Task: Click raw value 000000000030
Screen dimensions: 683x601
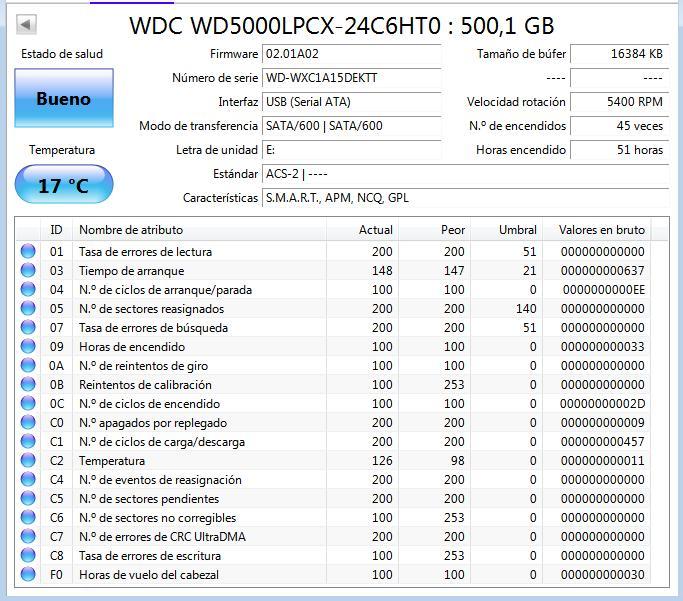Action: point(602,575)
